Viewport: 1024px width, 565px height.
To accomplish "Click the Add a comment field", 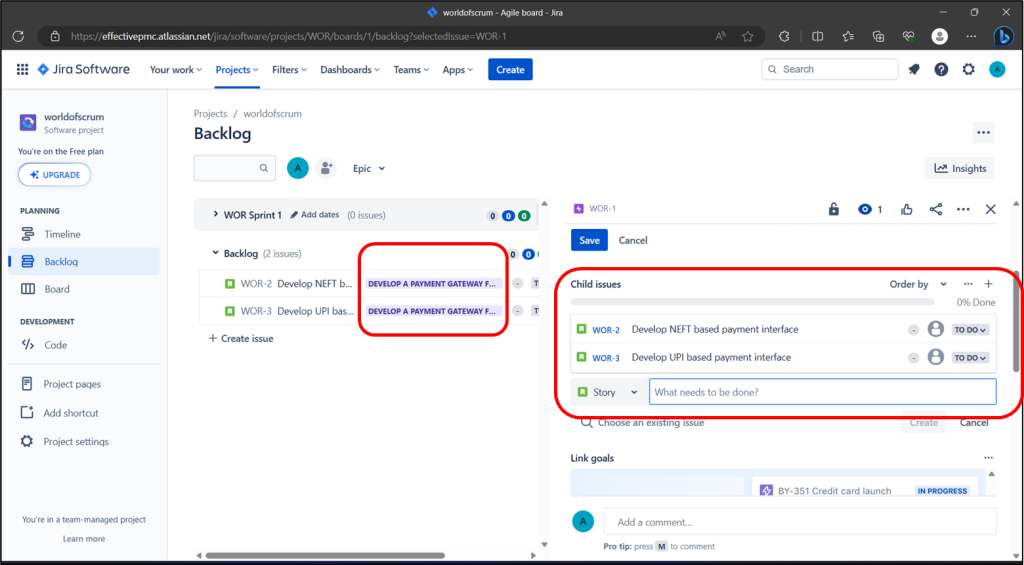I will click(800, 522).
